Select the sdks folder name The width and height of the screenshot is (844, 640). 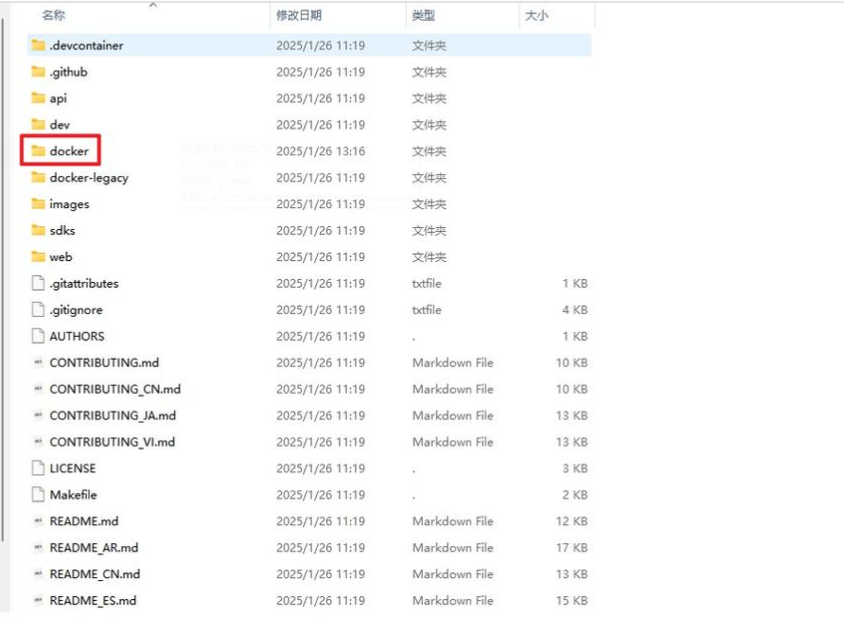pos(62,230)
